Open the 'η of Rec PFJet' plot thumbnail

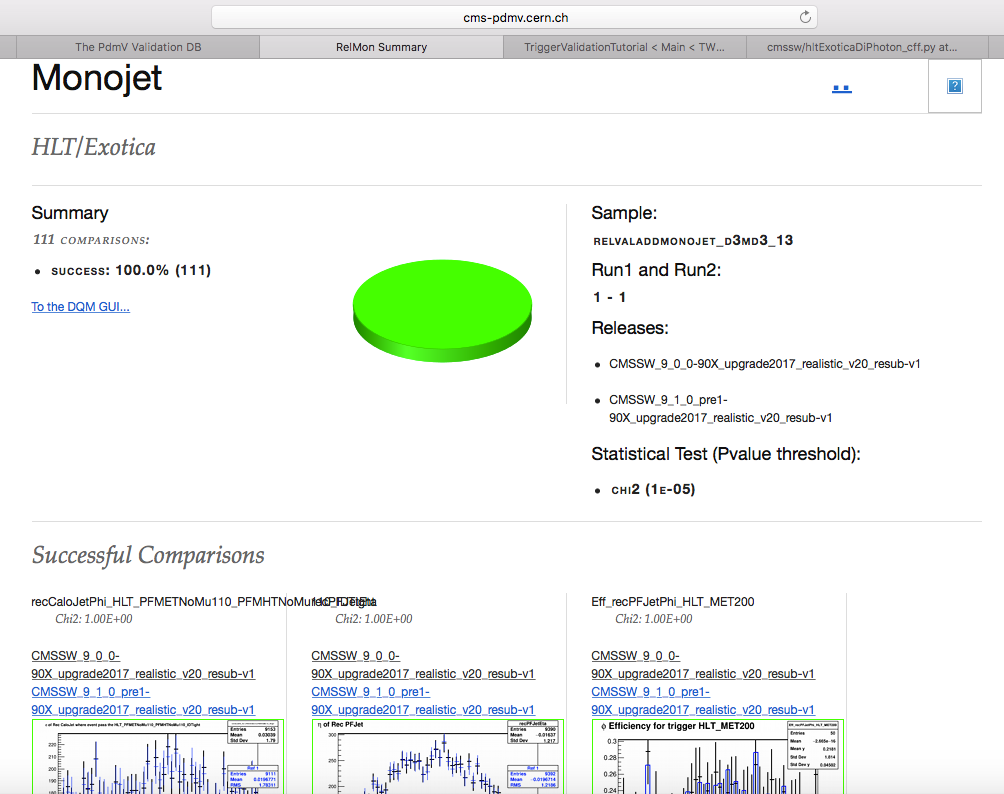(x=438, y=757)
